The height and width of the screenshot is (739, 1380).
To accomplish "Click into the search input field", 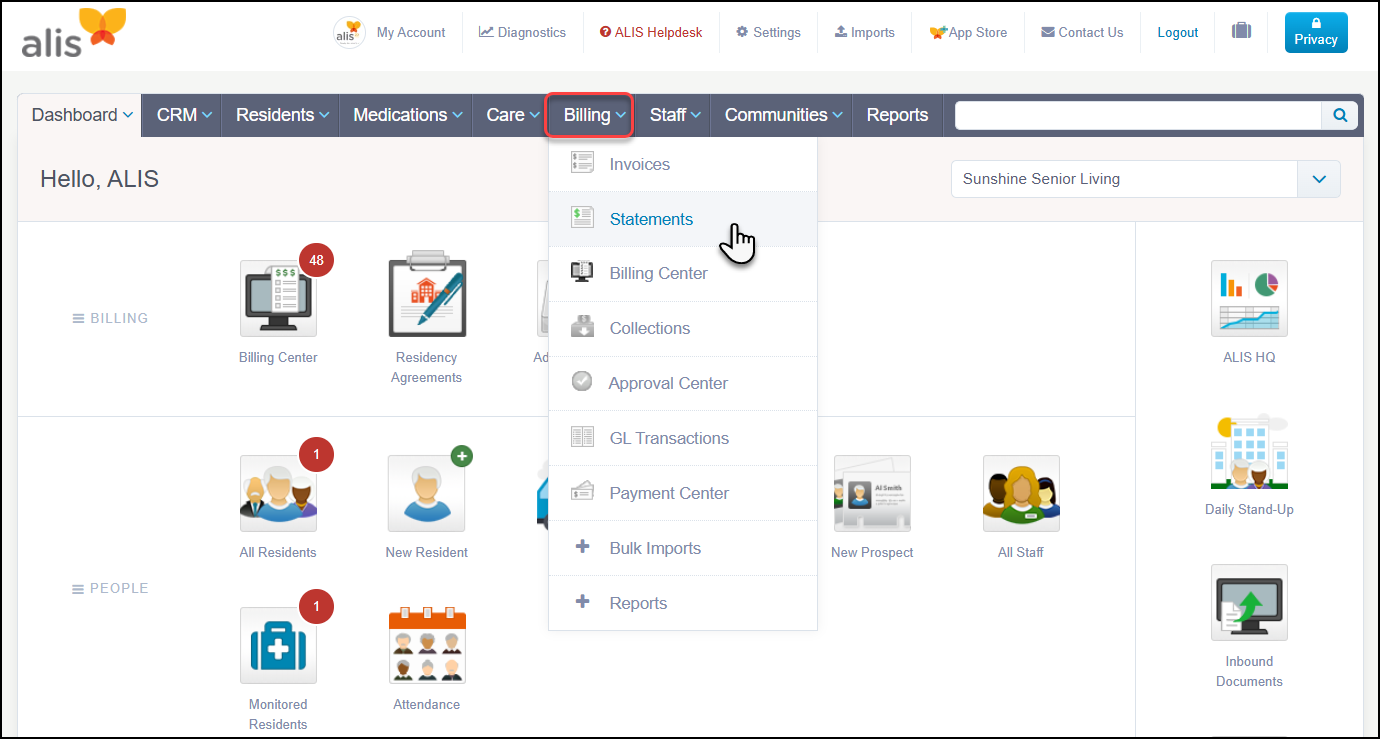I will click(x=1138, y=115).
